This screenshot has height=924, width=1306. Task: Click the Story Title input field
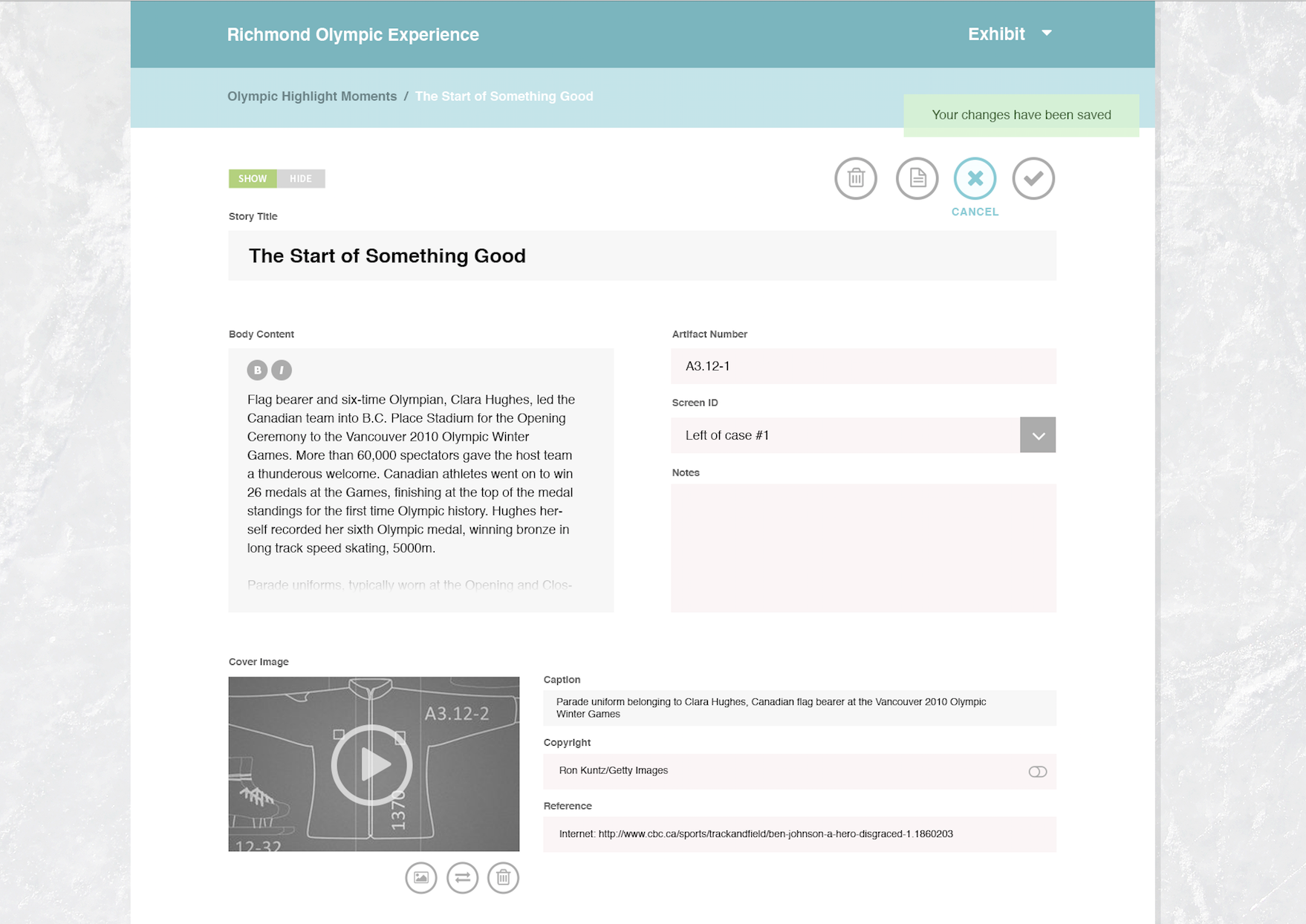pos(642,256)
